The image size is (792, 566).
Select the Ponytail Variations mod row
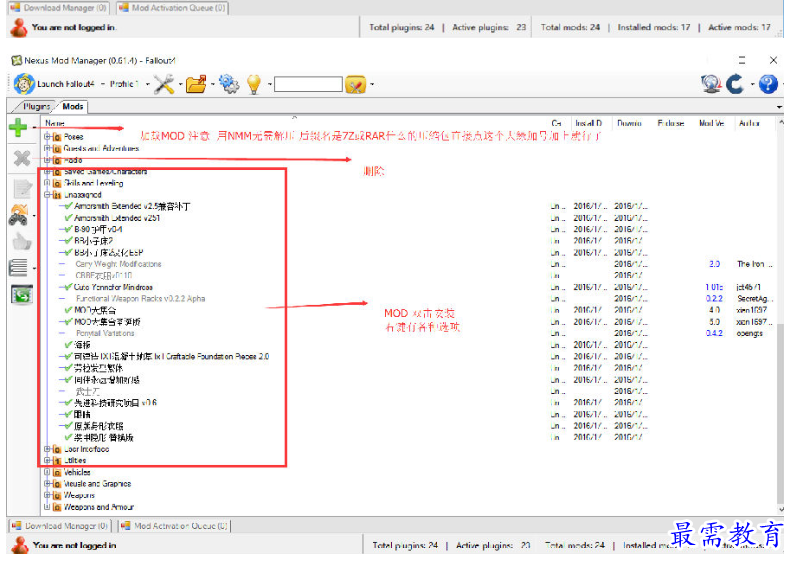click(105, 333)
